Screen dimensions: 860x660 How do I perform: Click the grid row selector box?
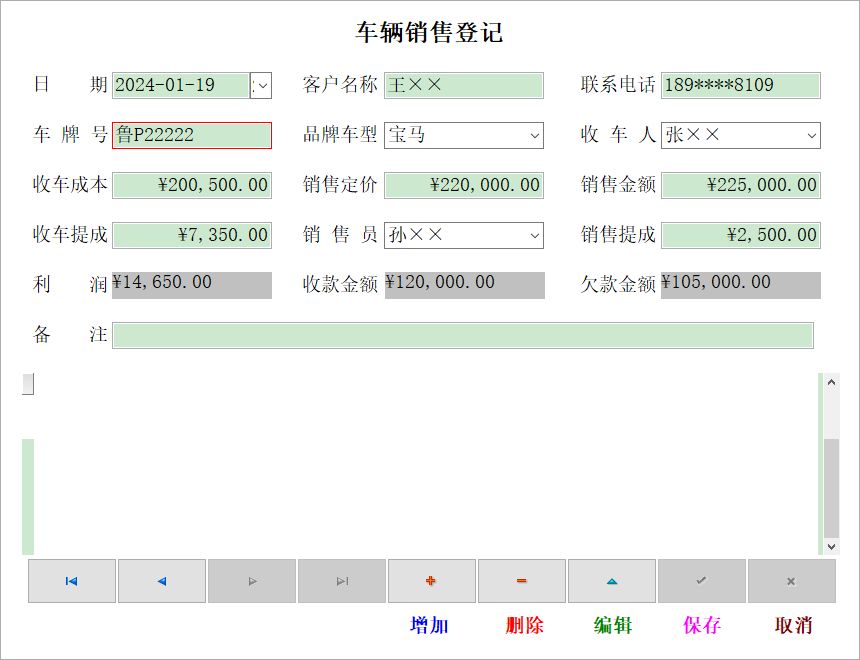click(28, 384)
